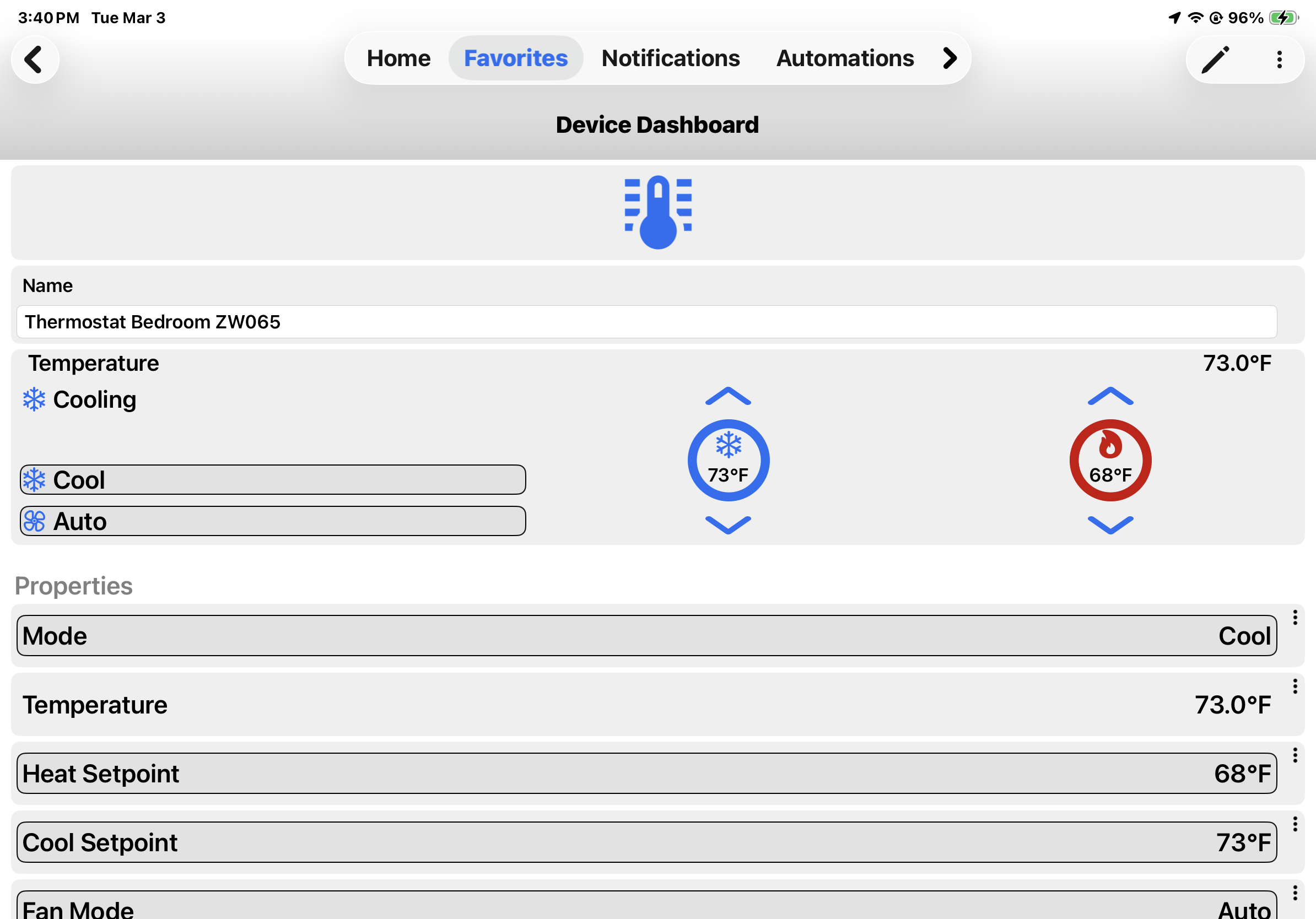Open the Cool thermostat mode selector

(x=273, y=479)
